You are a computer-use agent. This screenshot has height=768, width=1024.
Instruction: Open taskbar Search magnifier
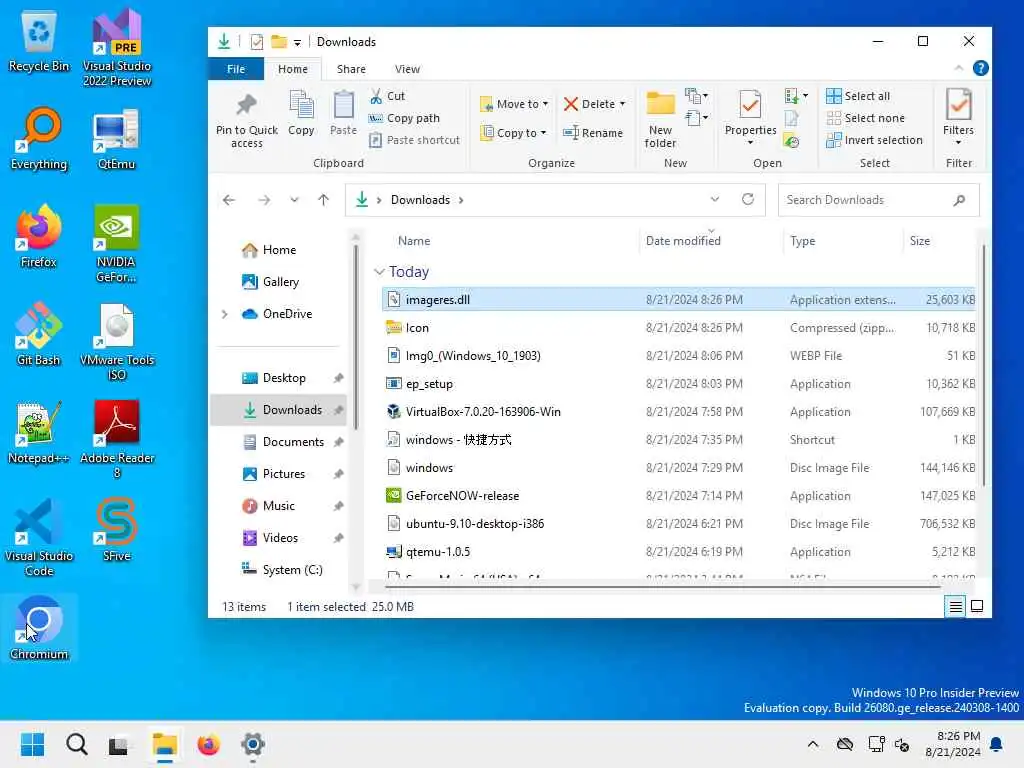76,744
